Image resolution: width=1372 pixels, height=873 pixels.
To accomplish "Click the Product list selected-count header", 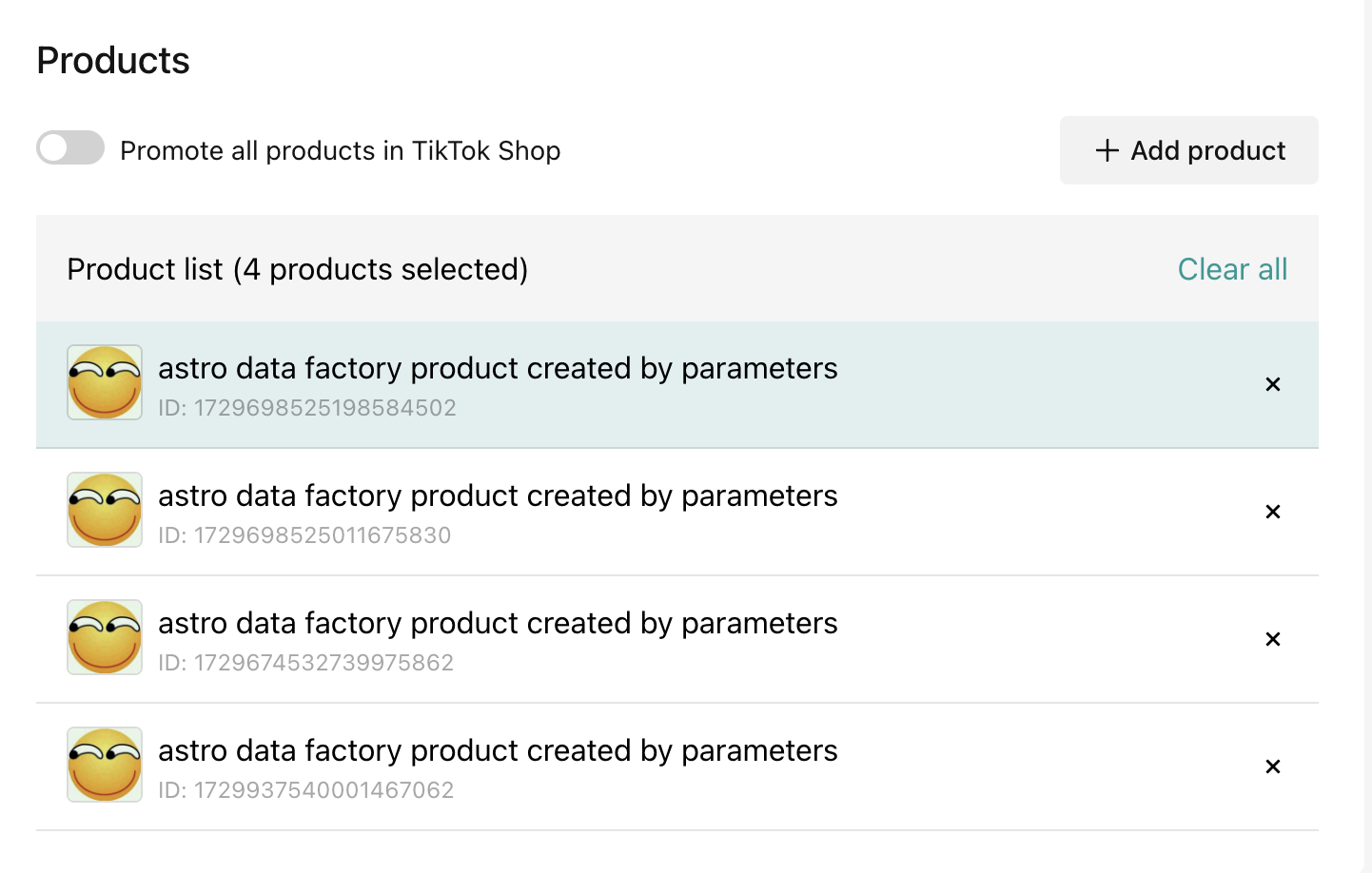I will (x=298, y=269).
